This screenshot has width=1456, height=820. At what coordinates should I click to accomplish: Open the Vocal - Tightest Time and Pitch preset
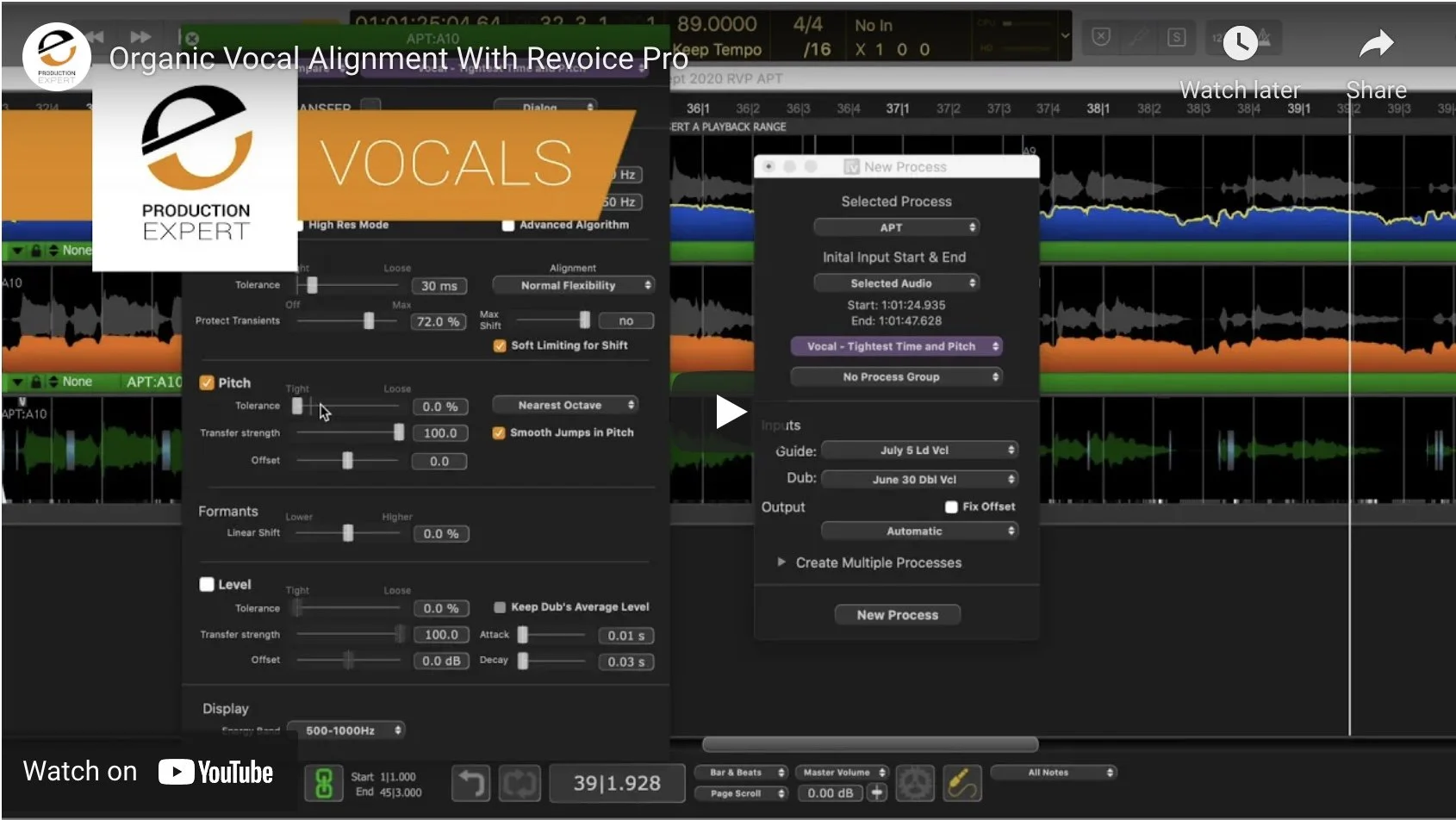coord(896,346)
